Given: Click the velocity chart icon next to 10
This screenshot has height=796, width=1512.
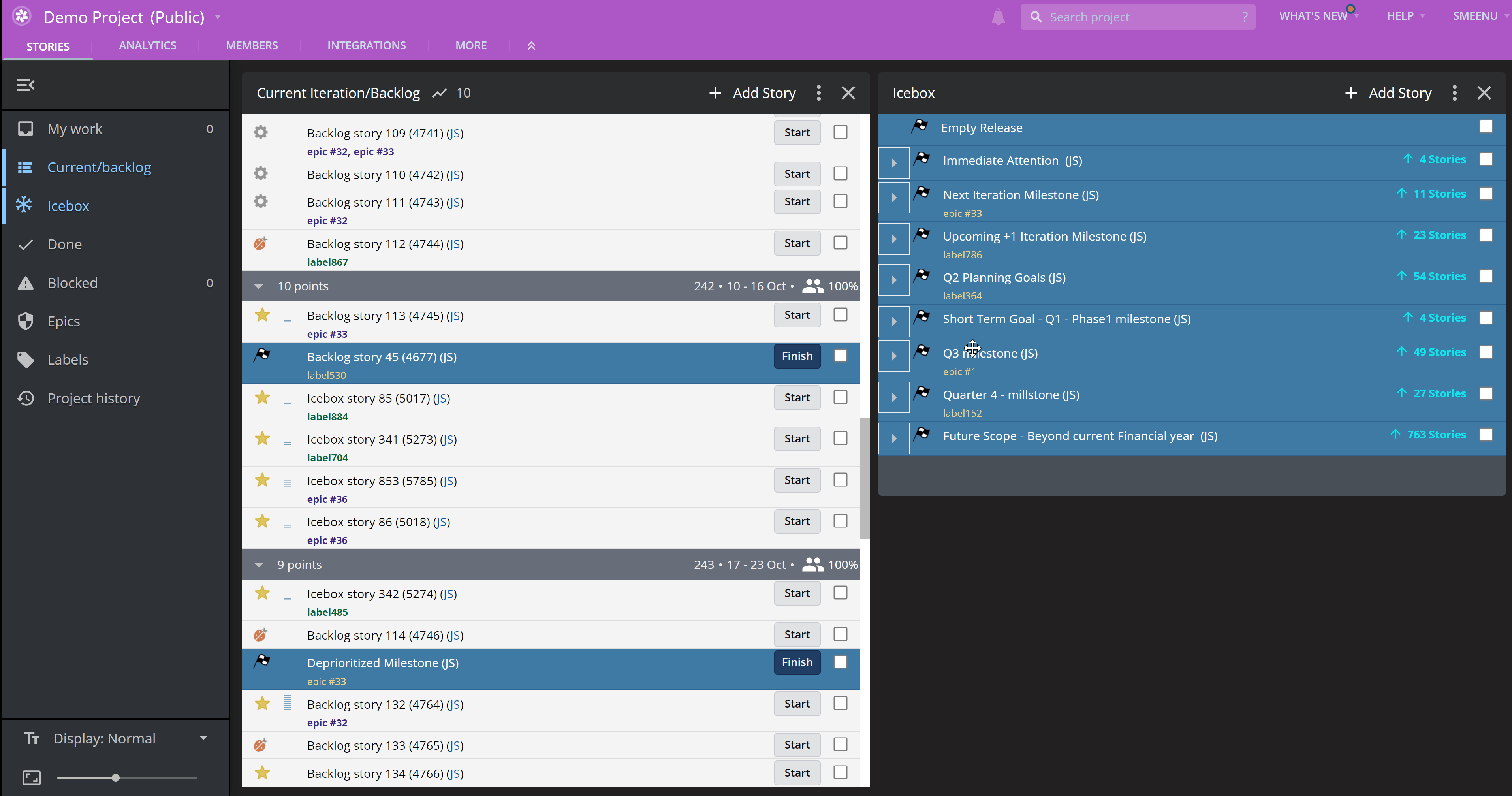Looking at the screenshot, I should click(x=439, y=93).
